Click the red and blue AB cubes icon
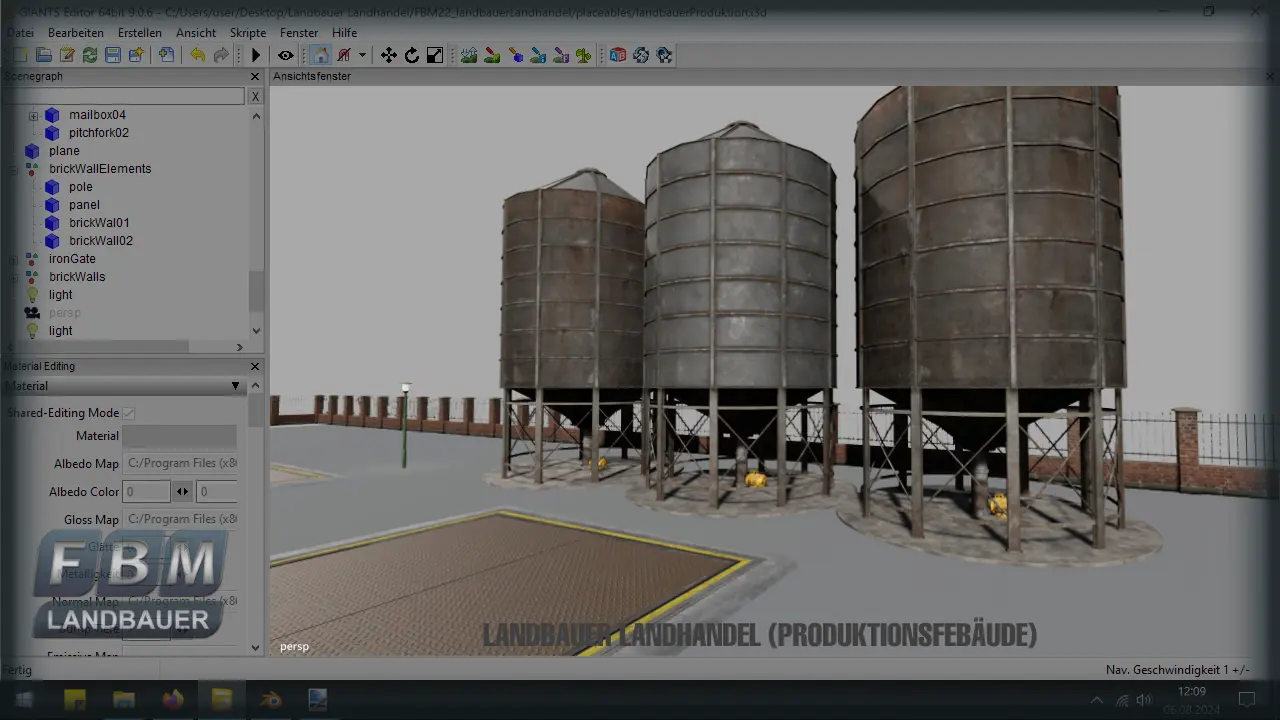1280x720 pixels. [x=618, y=55]
